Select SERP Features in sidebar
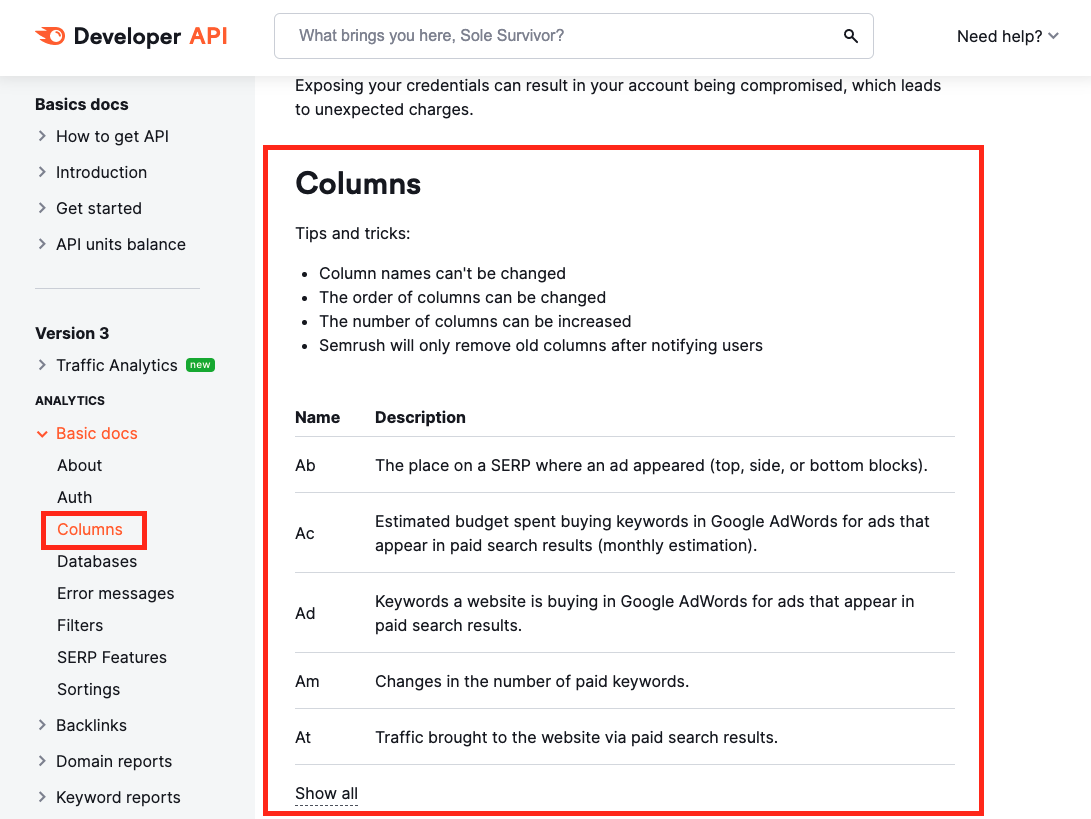The width and height of the screenshot is (1091, 819). [112, 657]
